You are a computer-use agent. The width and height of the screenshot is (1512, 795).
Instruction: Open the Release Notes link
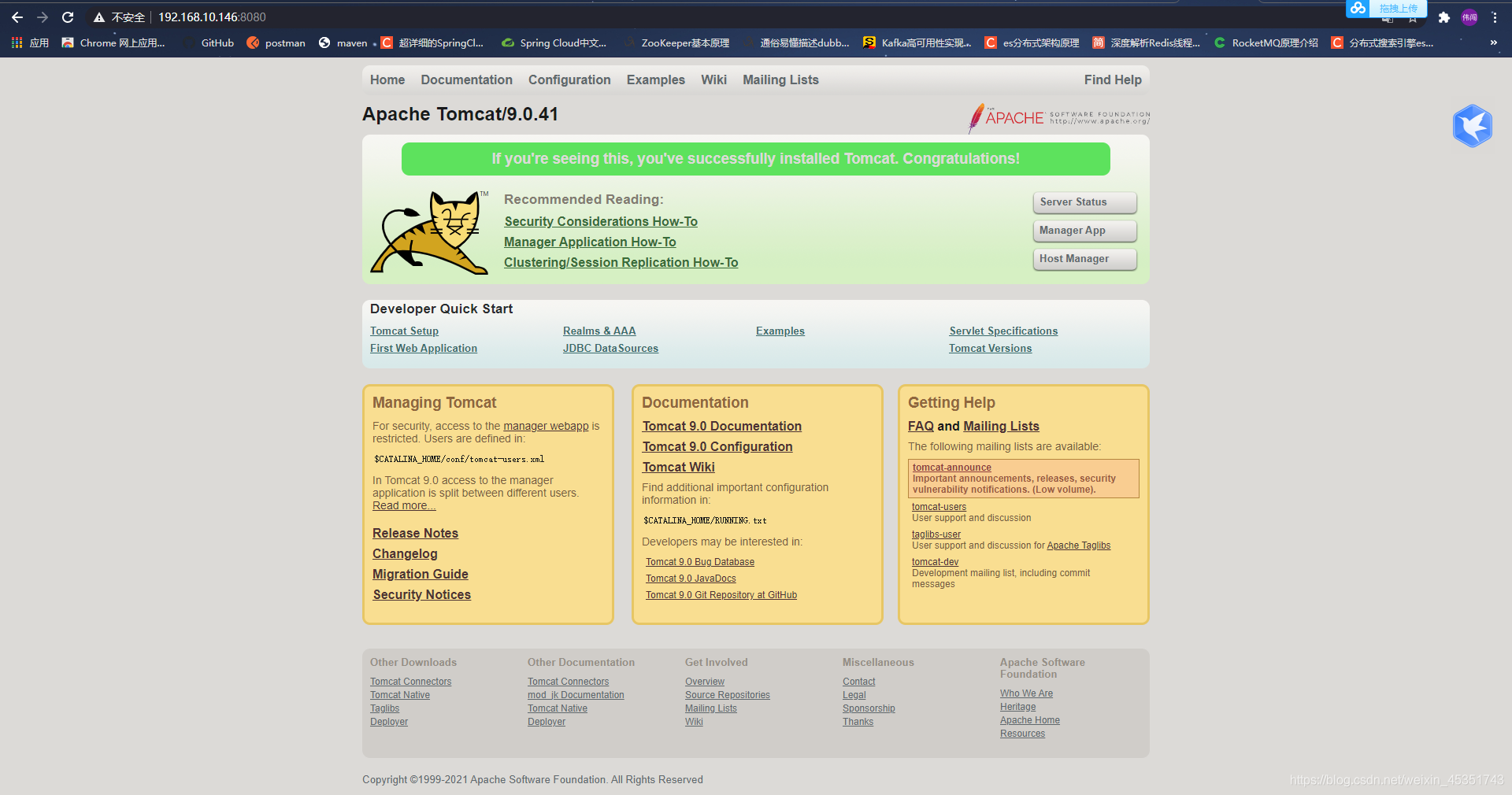point(415,534)
